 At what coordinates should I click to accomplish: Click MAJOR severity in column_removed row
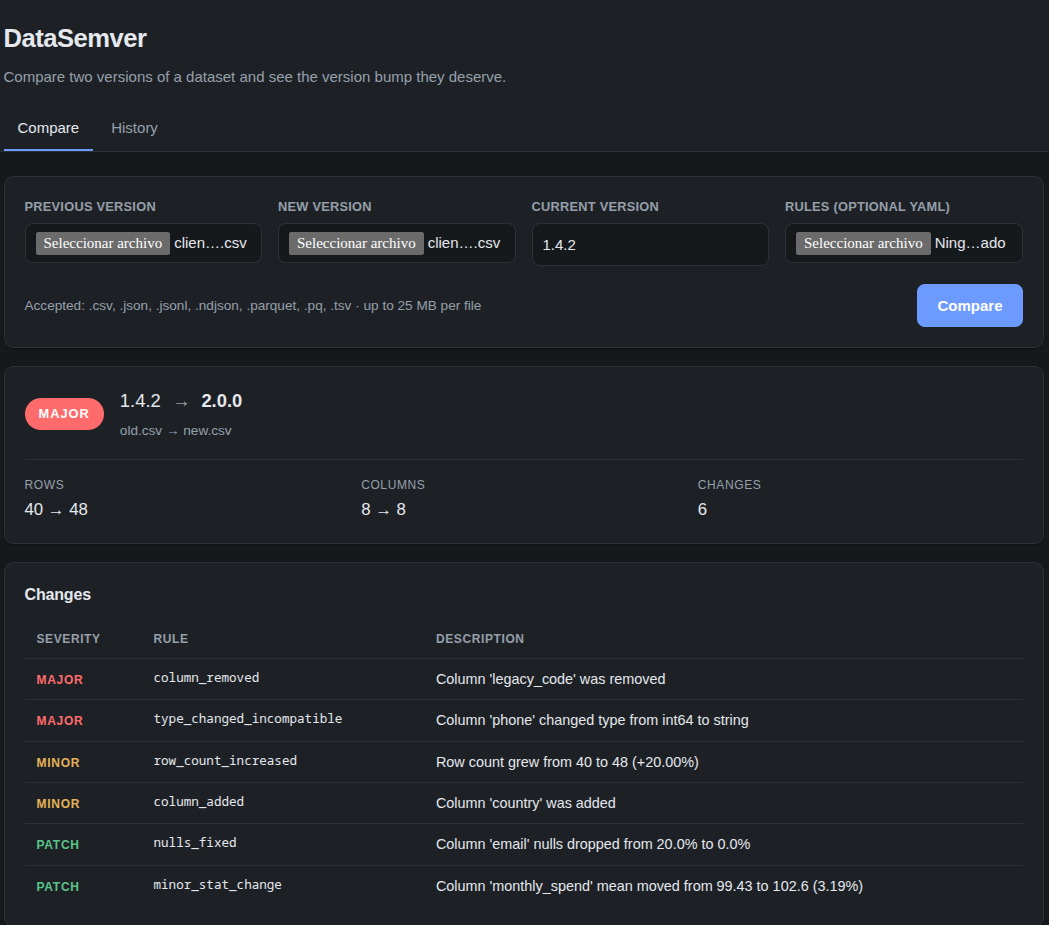click(60, 680)
